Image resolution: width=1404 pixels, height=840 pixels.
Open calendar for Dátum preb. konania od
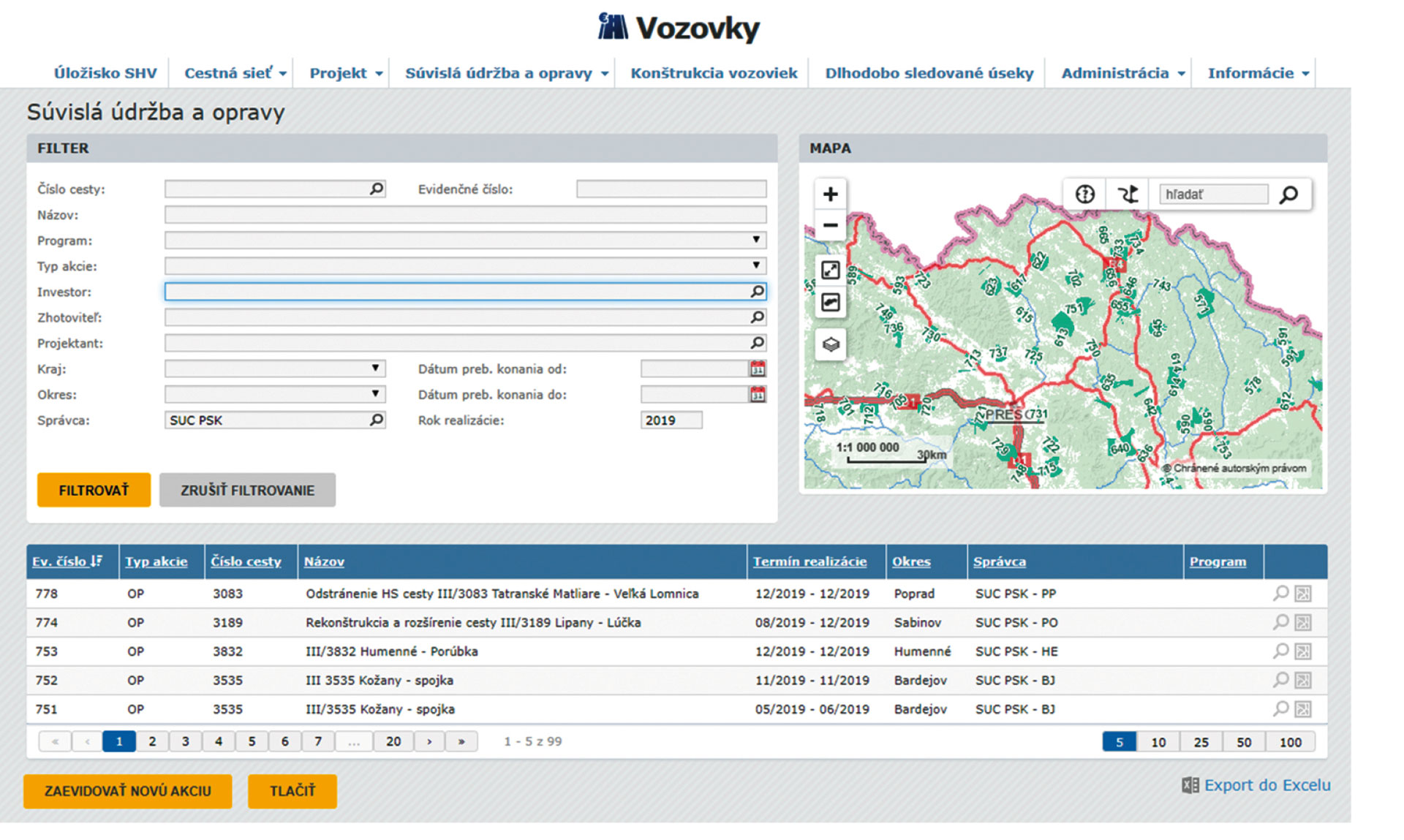click(x=758, y=369)
